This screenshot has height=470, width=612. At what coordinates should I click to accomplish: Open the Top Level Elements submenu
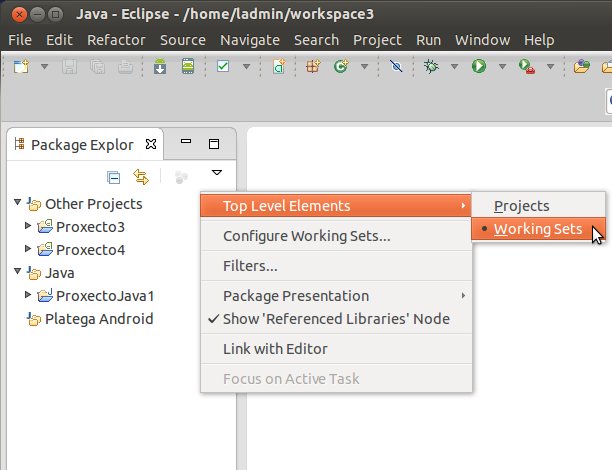(336, 205)
